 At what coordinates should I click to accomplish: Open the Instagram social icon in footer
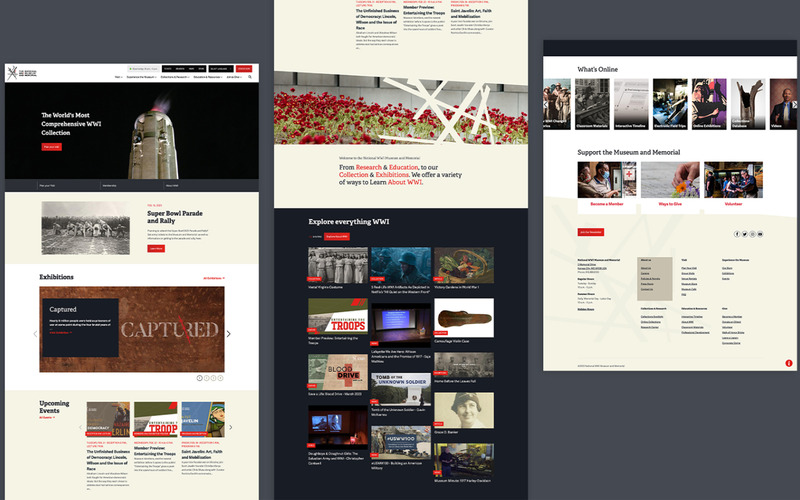coord(753,234)
